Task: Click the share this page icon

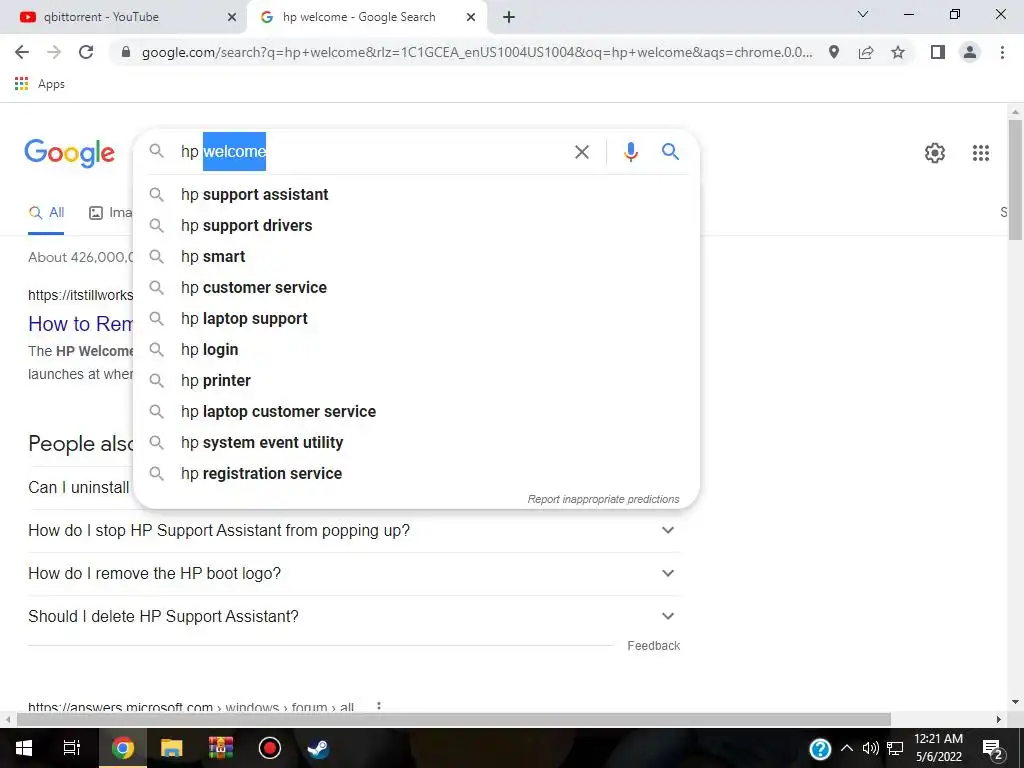Action: (866, 52)
